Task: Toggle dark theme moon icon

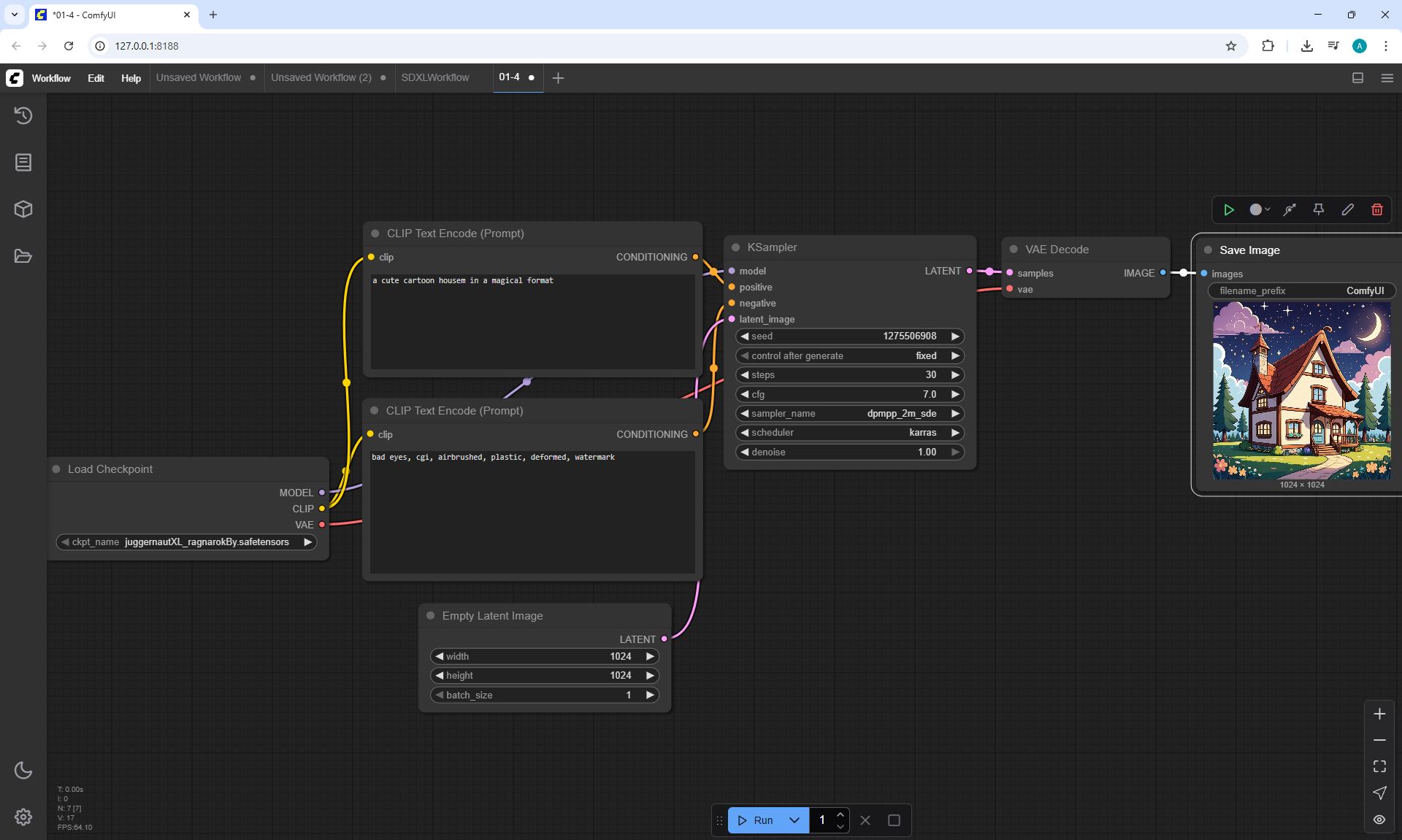Action: [23, 770]
